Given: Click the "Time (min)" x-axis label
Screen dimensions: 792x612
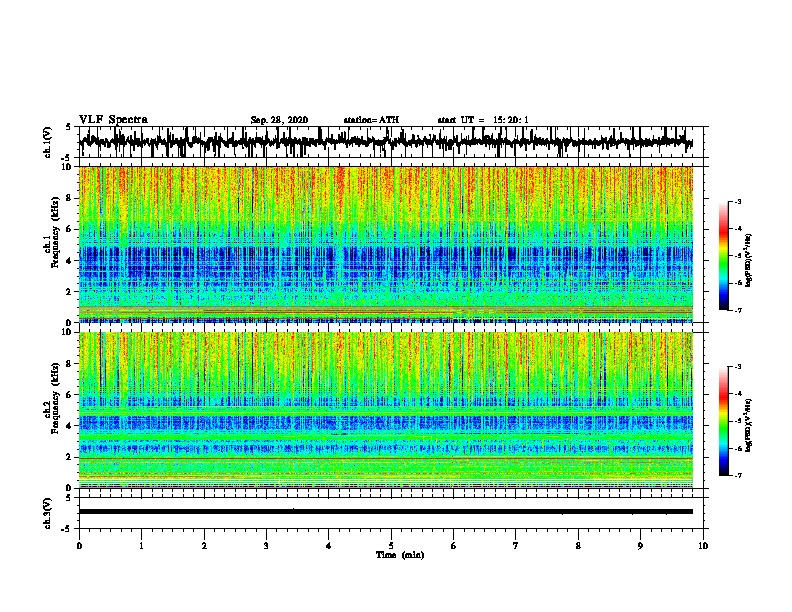Looking at the screenshot, I should [400, 555].
